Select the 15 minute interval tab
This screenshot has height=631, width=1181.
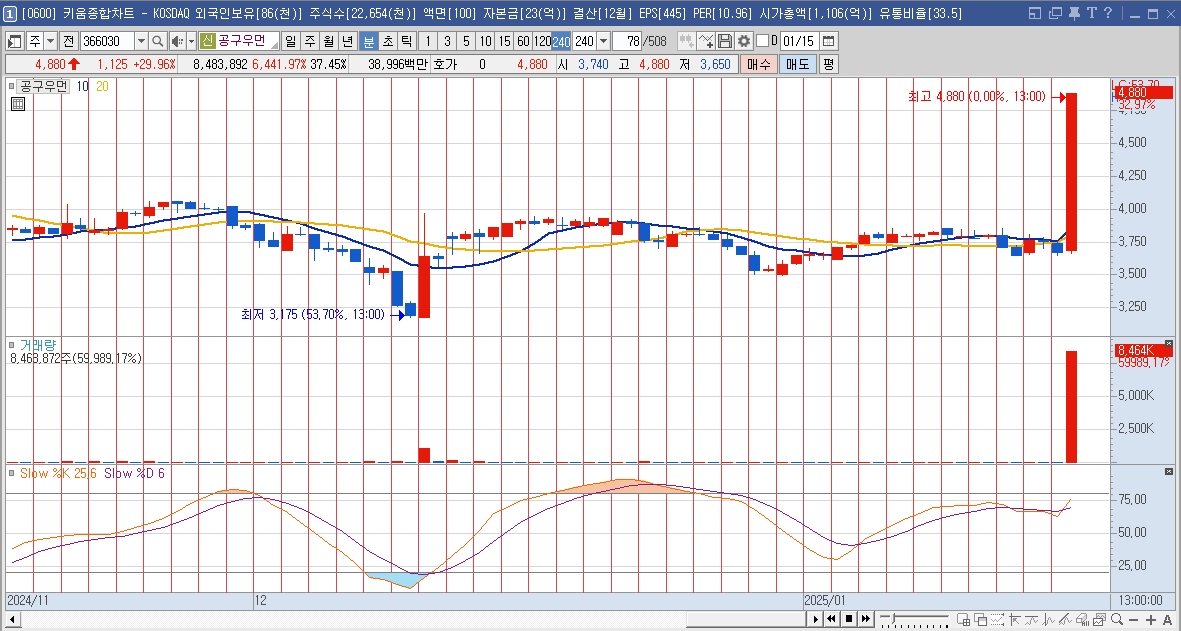point(505,41)
